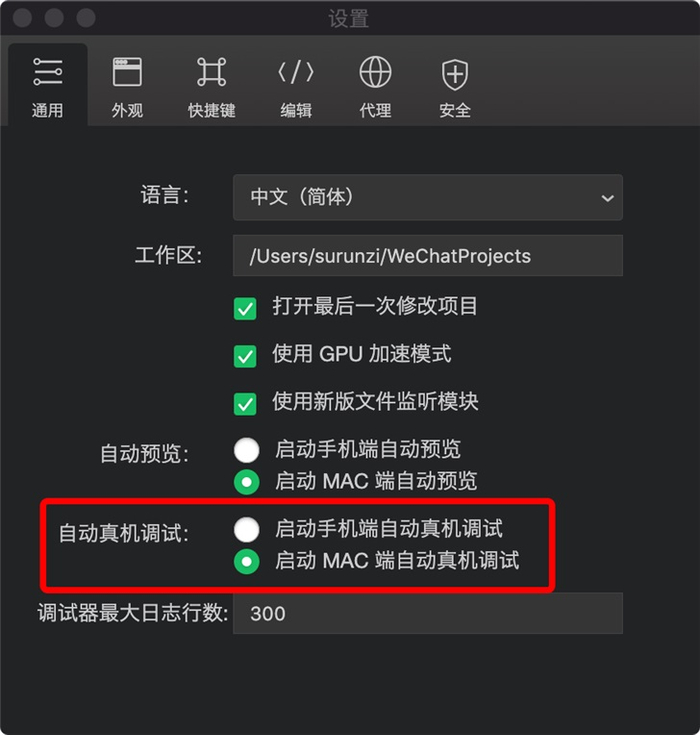
Task: Select 启动手机端自动预览 radio button
Action: pos(247,450)
